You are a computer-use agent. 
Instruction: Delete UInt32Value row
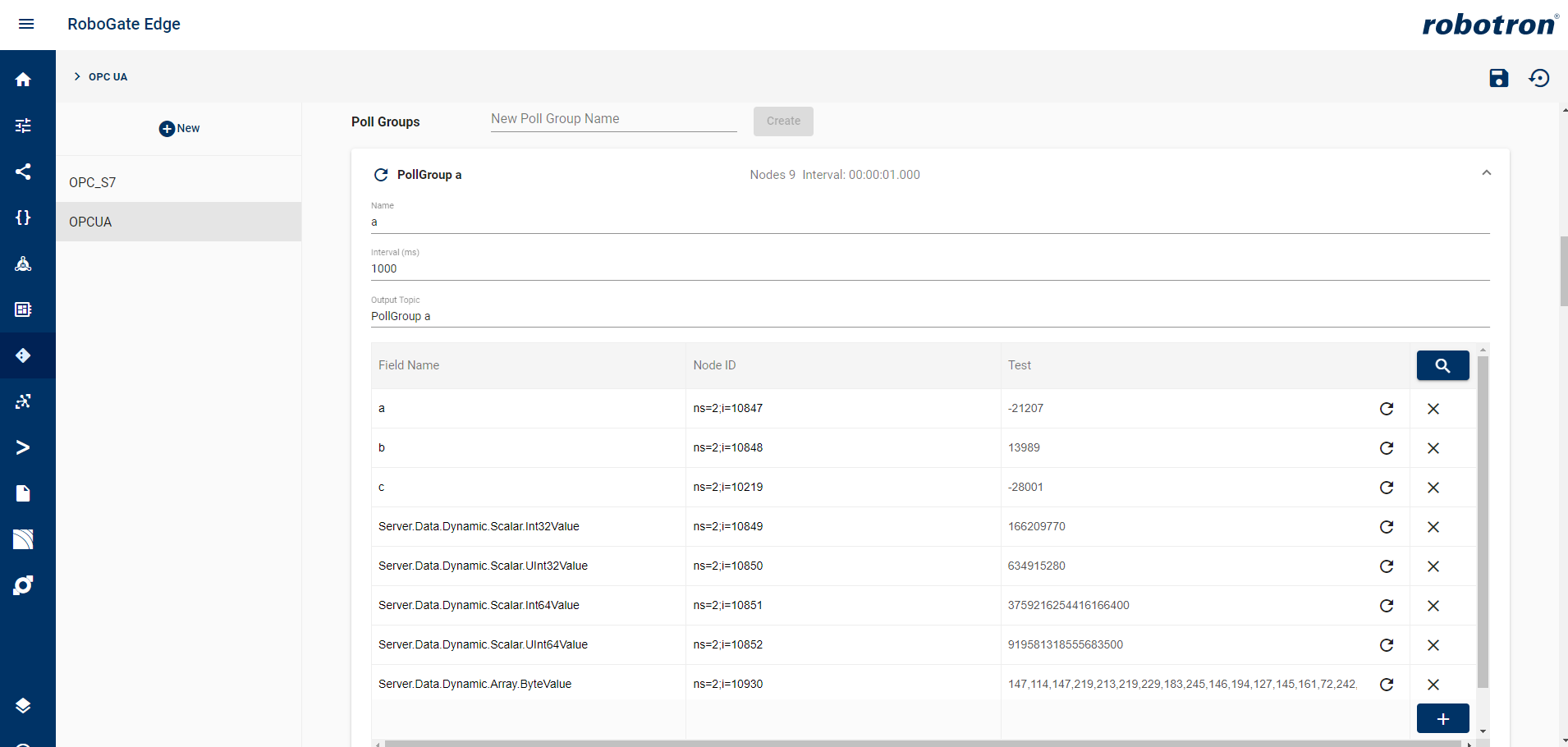(1433, 566)
